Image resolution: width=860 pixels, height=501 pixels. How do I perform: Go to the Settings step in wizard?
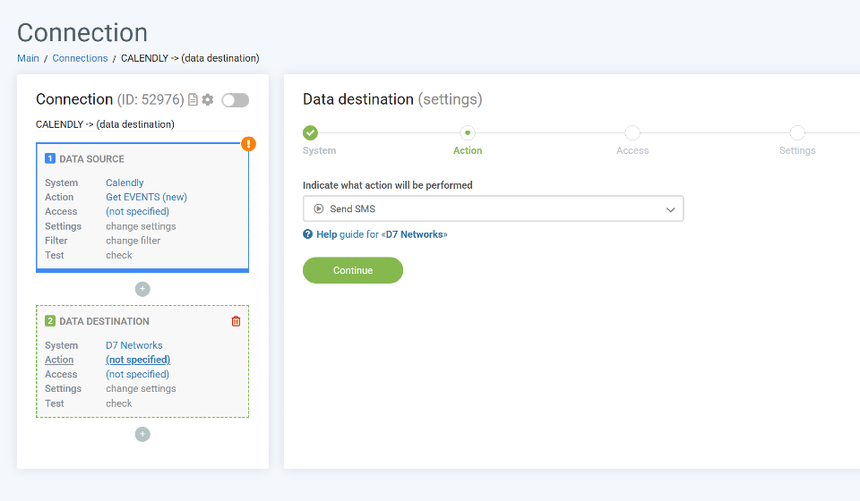click(797, 133)
